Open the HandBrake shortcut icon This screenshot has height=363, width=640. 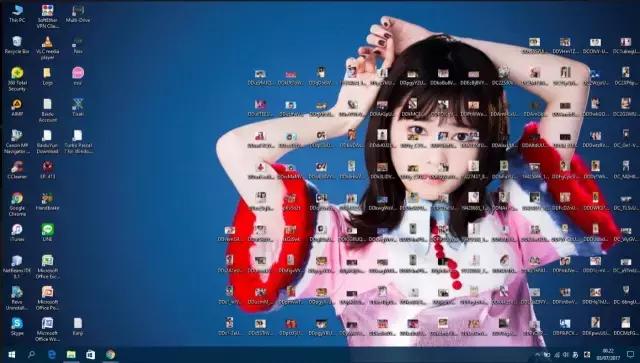tap(47, 202)
